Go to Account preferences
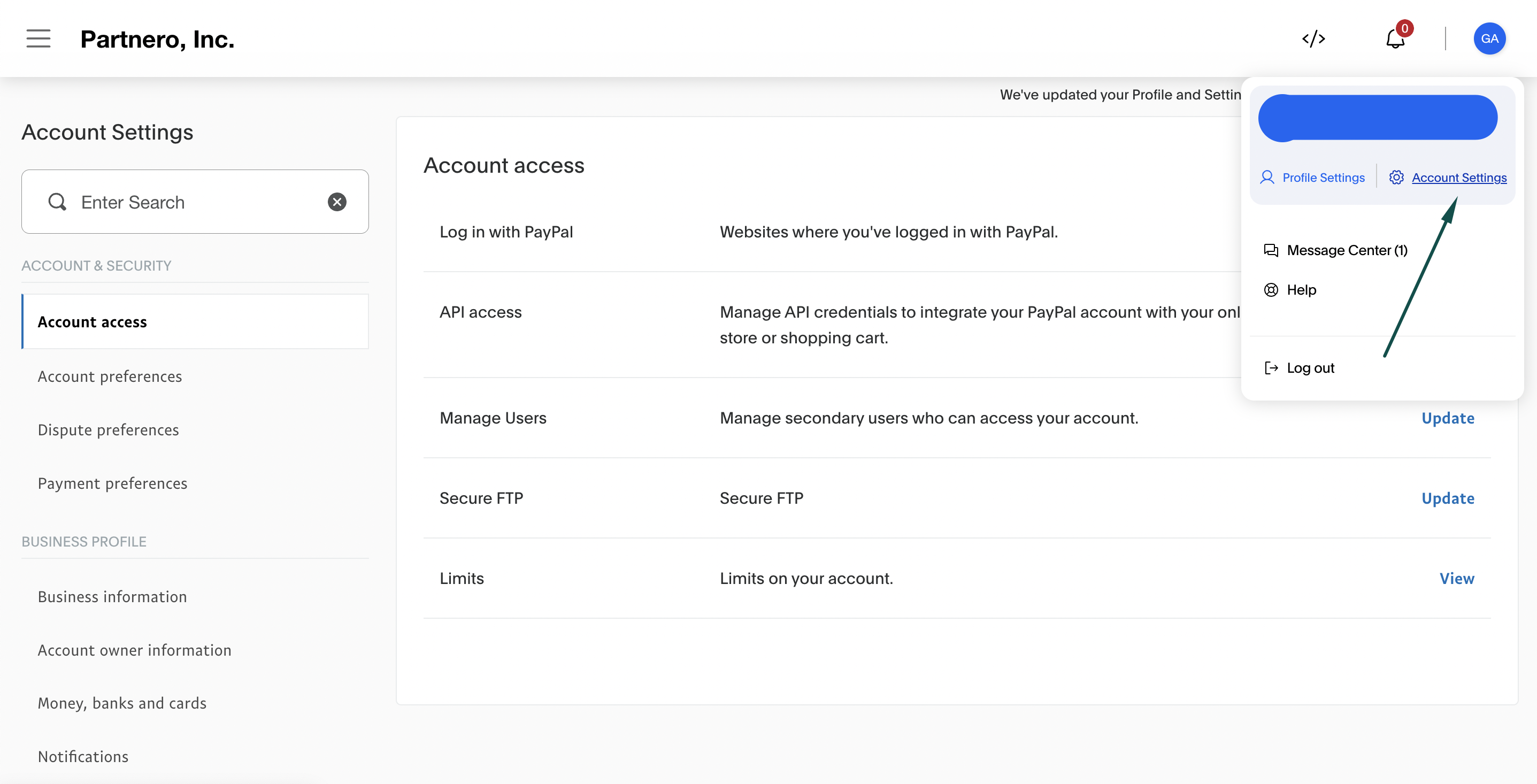1537x784 pixels. pos(110,376)
